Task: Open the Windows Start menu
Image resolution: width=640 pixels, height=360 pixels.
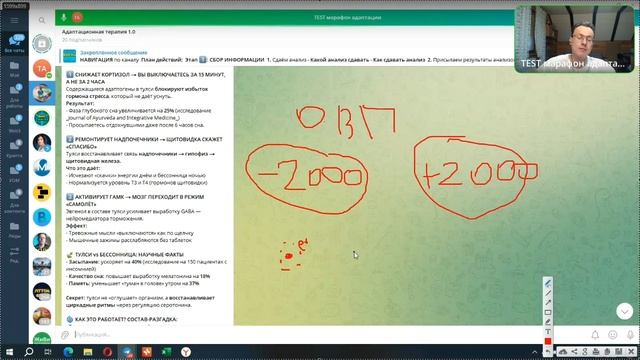Action: click(x=9, y=352)
